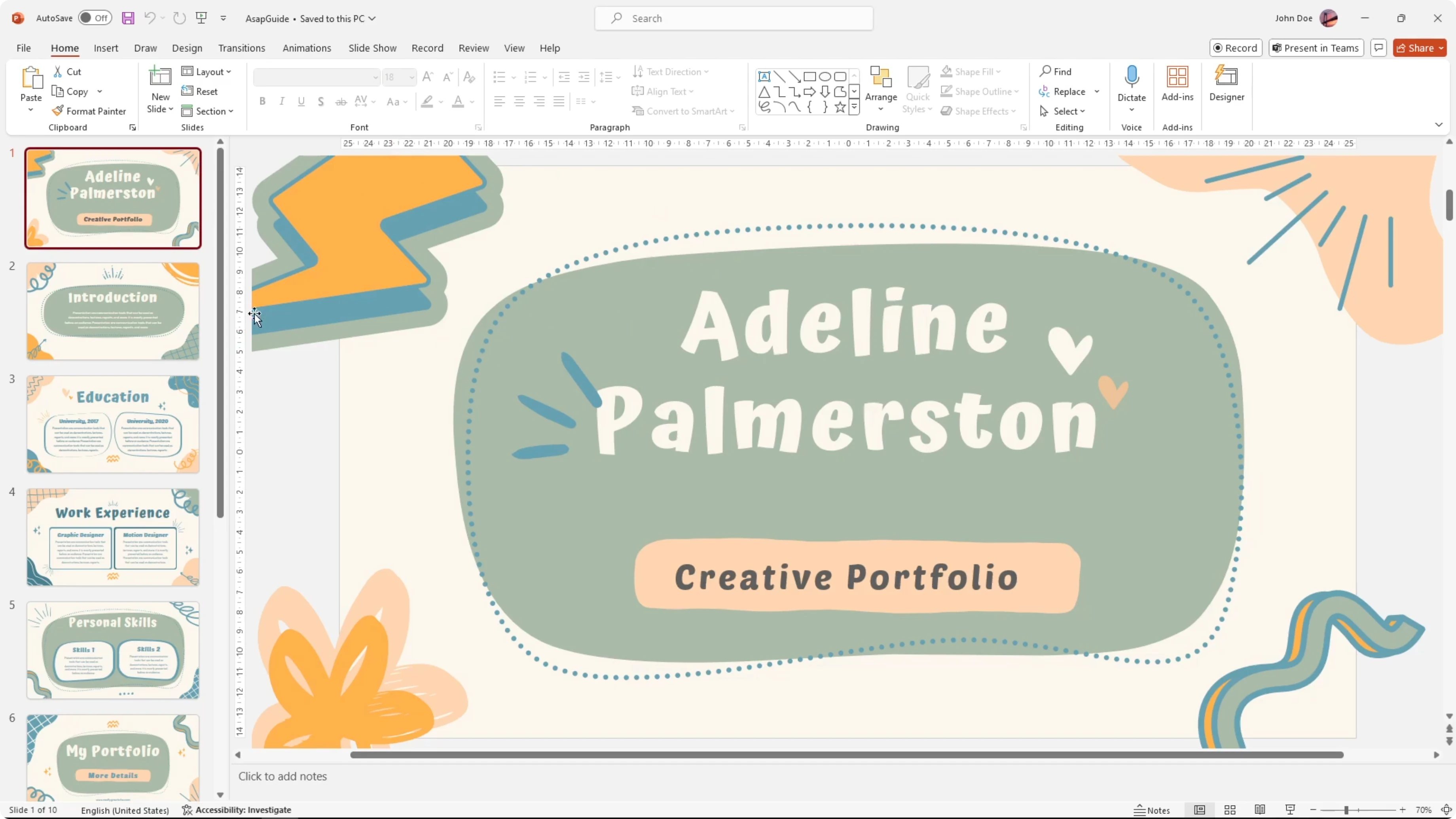The width and height of the screenshot is (1456, 819).
Task: Activate the Format Painter tool
Action: coord(89,111)
